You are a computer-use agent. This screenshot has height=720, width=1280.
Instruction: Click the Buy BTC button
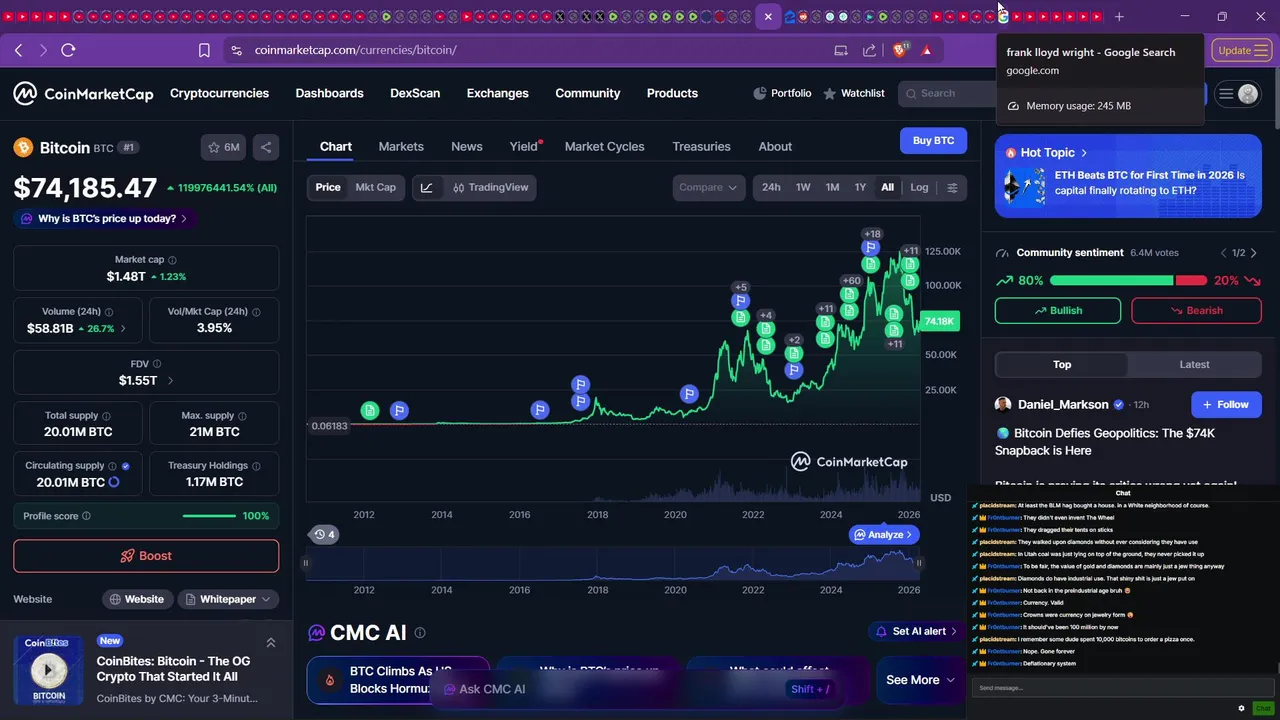(933, 141)
